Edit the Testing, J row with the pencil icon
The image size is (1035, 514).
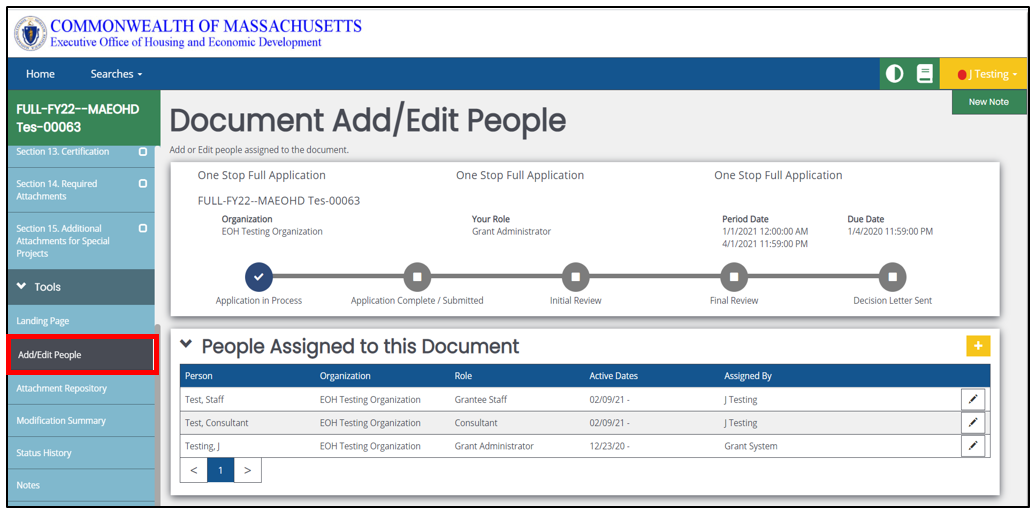coord(972,446)
